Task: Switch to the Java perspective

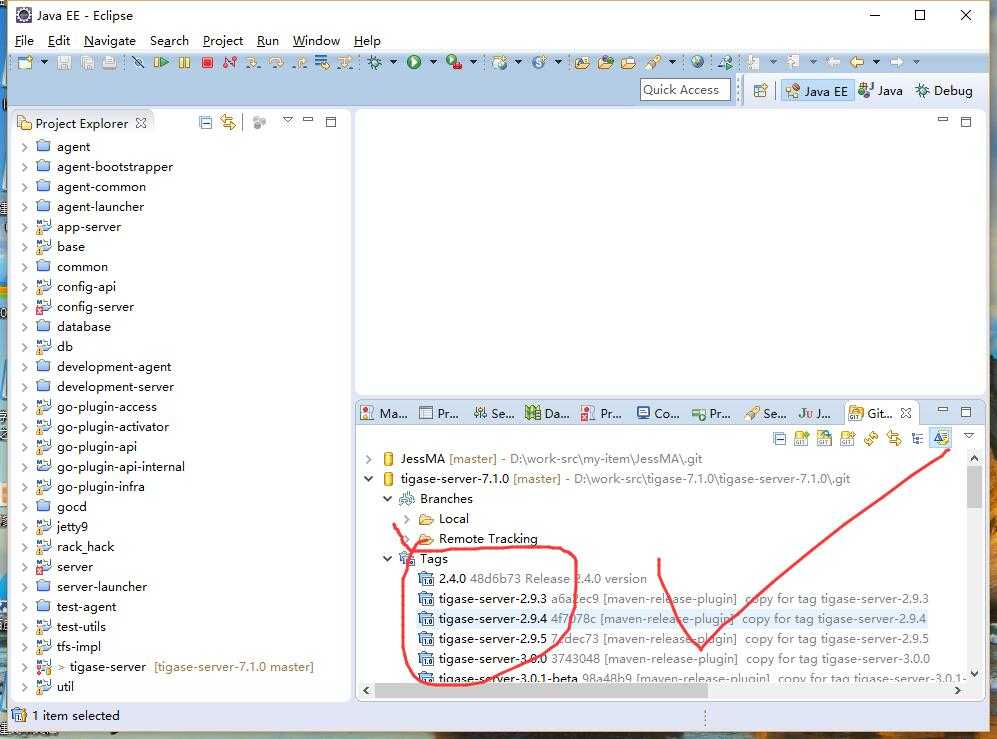Action: pyautogui.click(x=881, y=91)
